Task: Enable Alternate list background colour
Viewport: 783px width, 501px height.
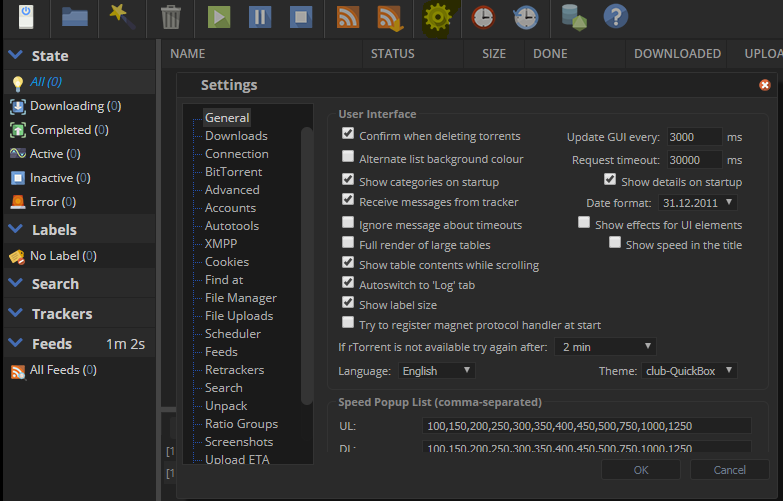Action: [x=348, y=157]
